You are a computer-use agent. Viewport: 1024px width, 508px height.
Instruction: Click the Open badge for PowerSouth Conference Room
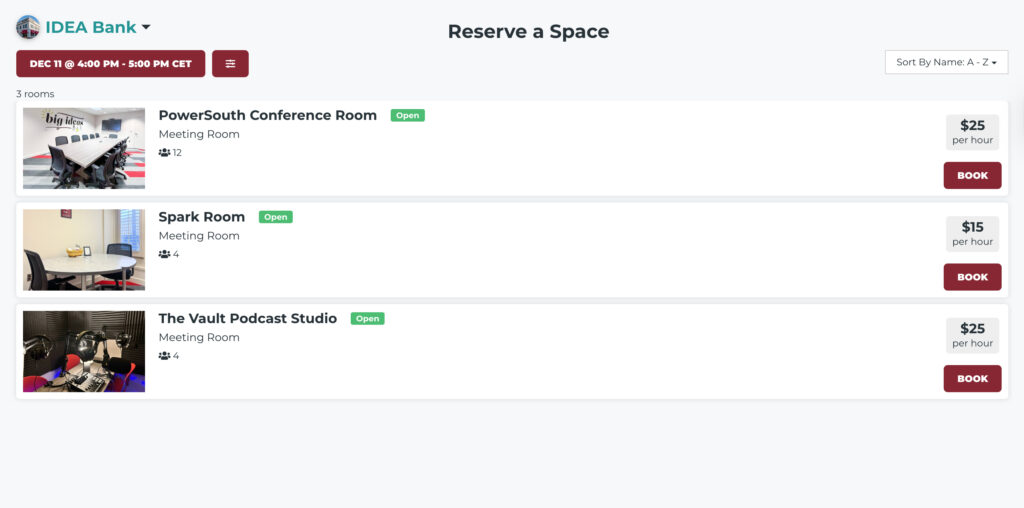(x=408, y=115)
